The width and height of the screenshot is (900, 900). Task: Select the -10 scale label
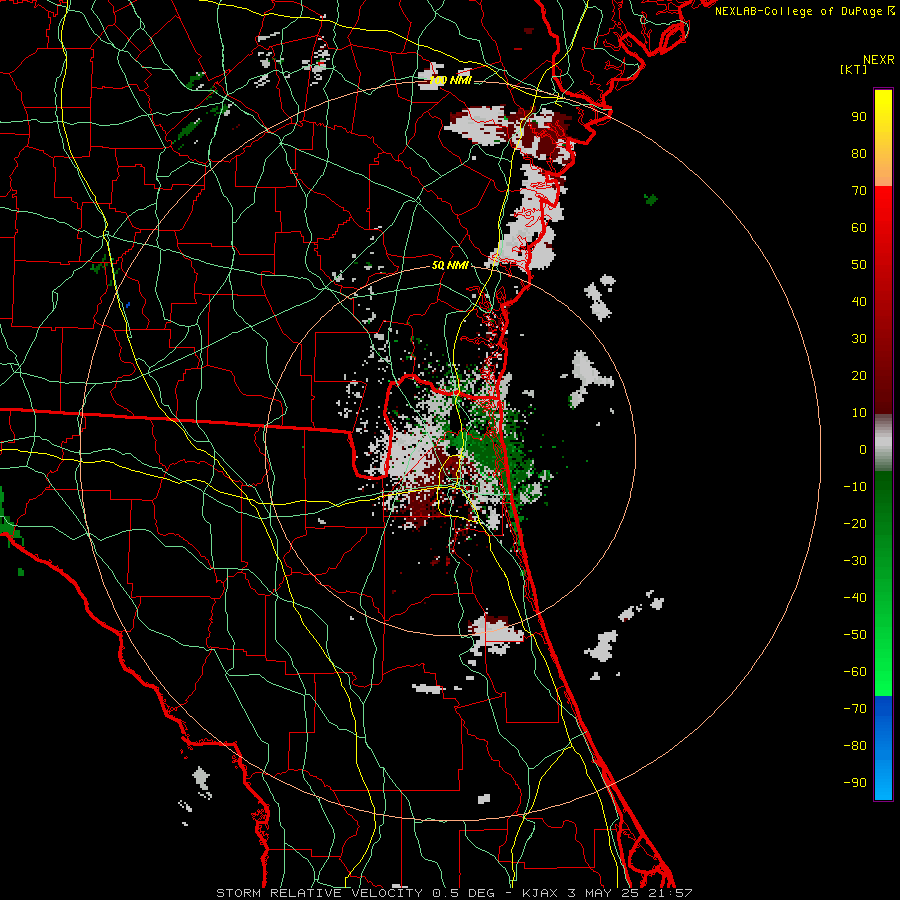(855, 487)
